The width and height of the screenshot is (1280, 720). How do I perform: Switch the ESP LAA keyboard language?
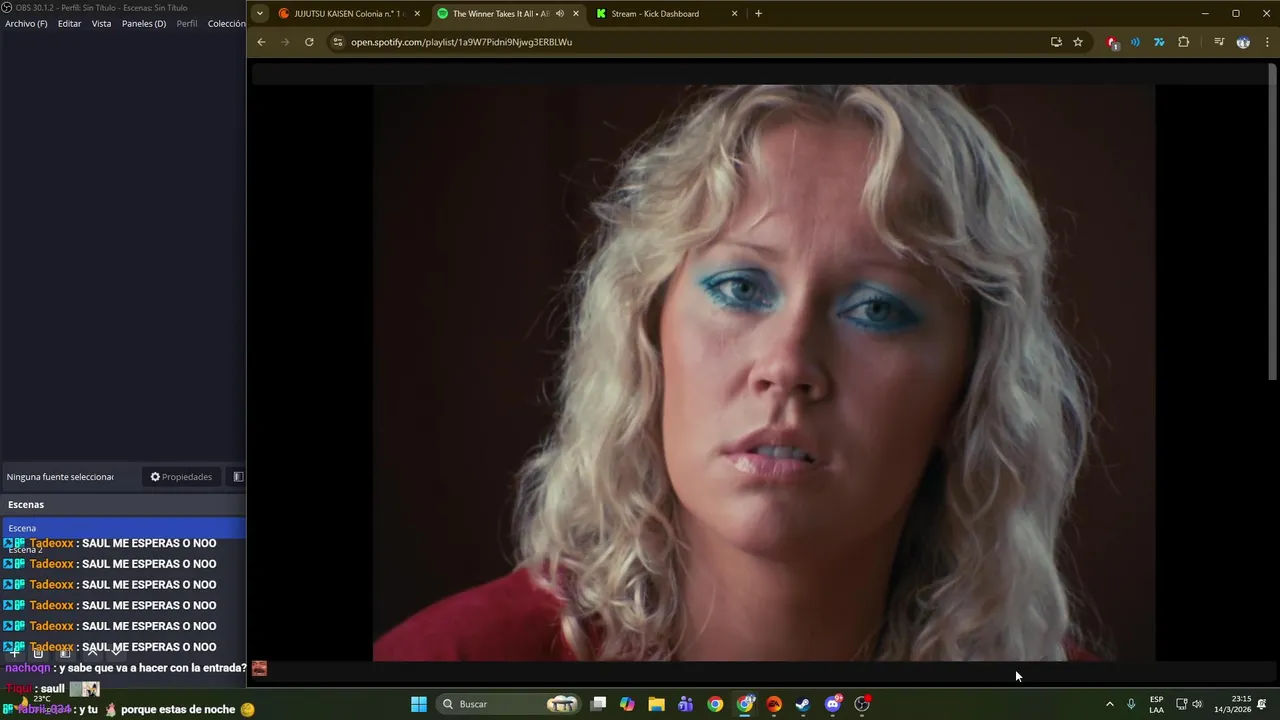tap(1156, 704)
